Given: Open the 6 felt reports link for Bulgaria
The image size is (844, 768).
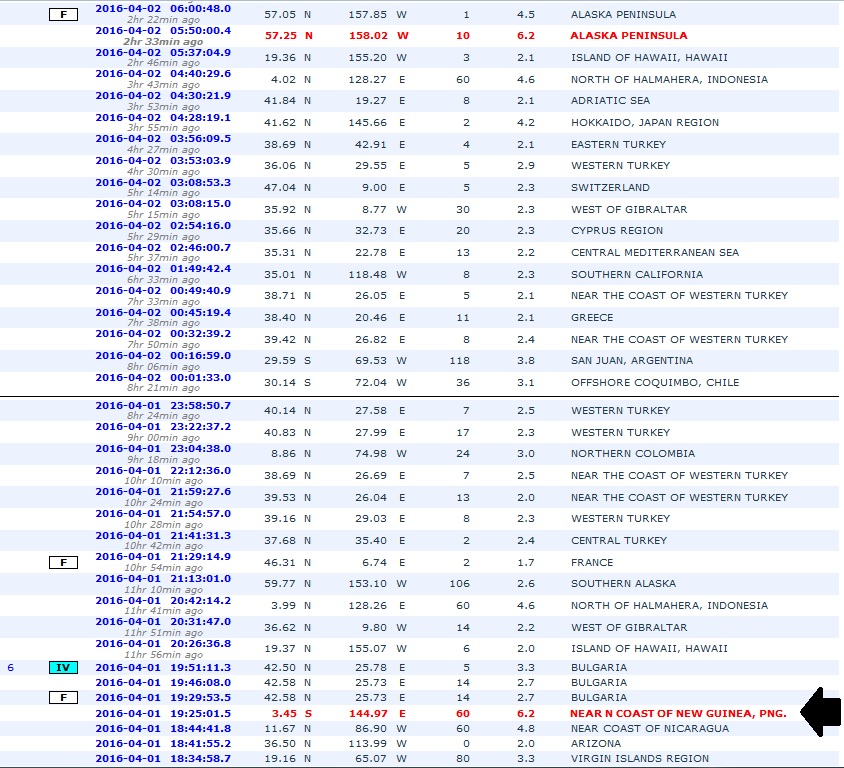Looking at the screenshot, I should (x=10, y=667).
